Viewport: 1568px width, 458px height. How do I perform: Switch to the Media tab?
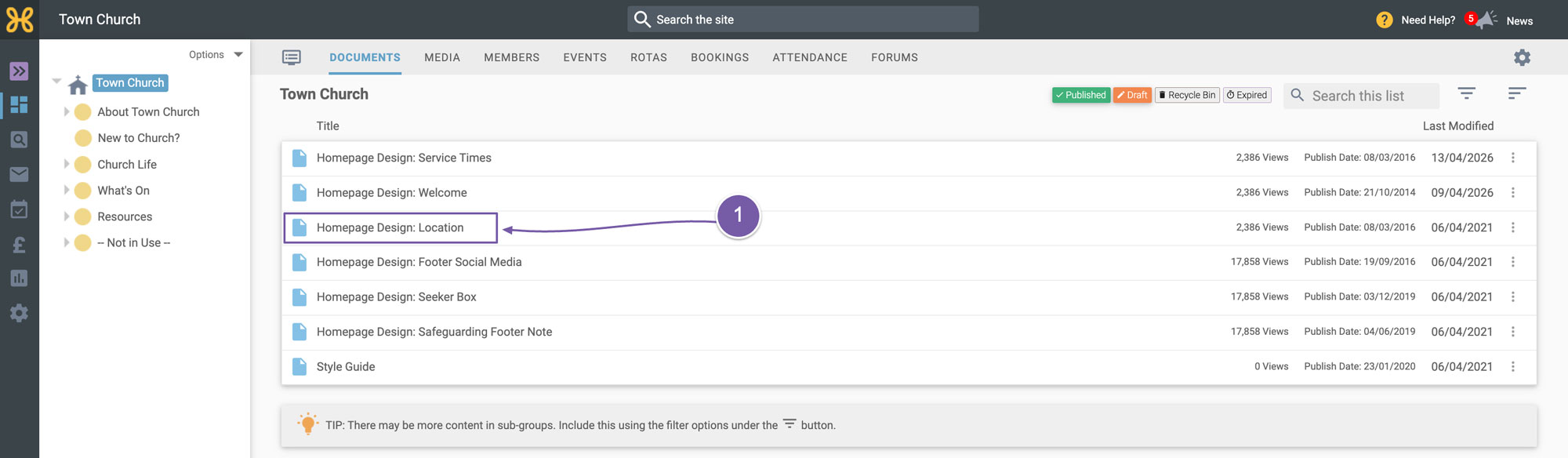pos(442,57)
